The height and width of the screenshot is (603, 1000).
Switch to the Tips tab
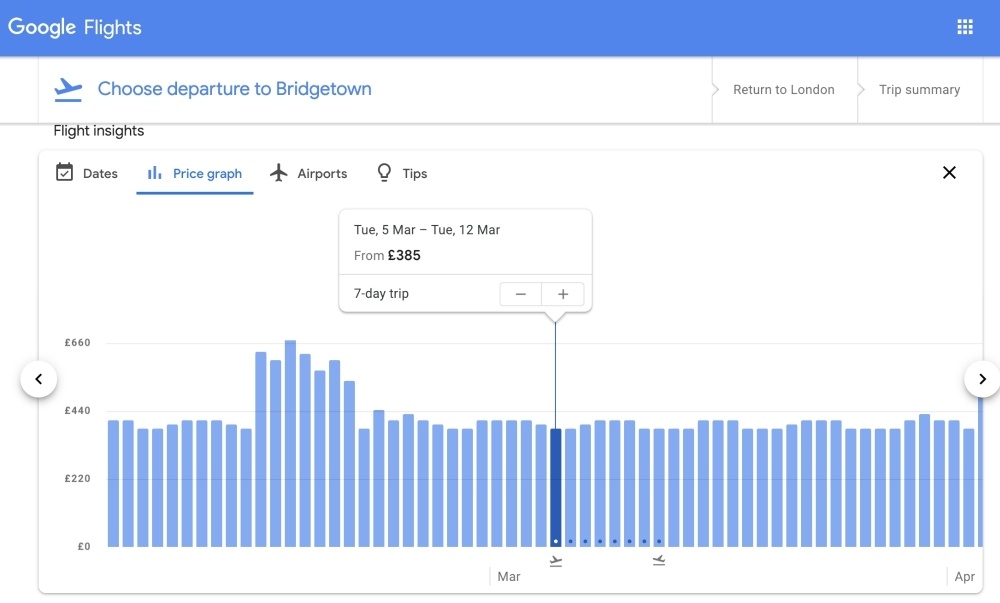414,173
